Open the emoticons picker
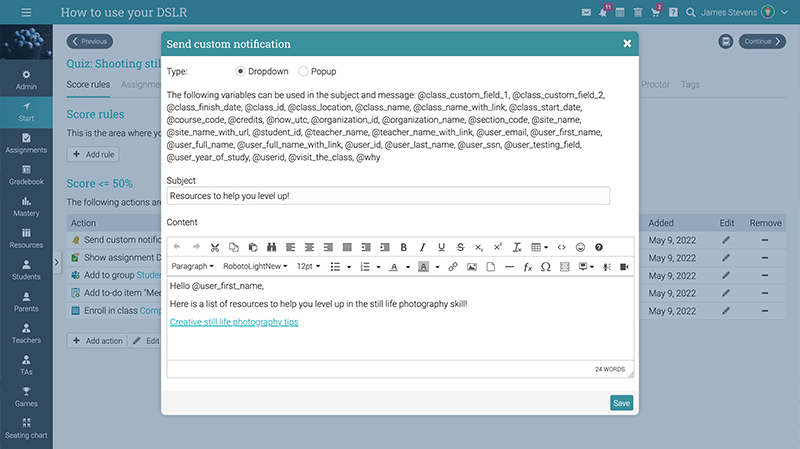Image resolution: width=800 pixels, height=449 pixels. tap(580, 247)
